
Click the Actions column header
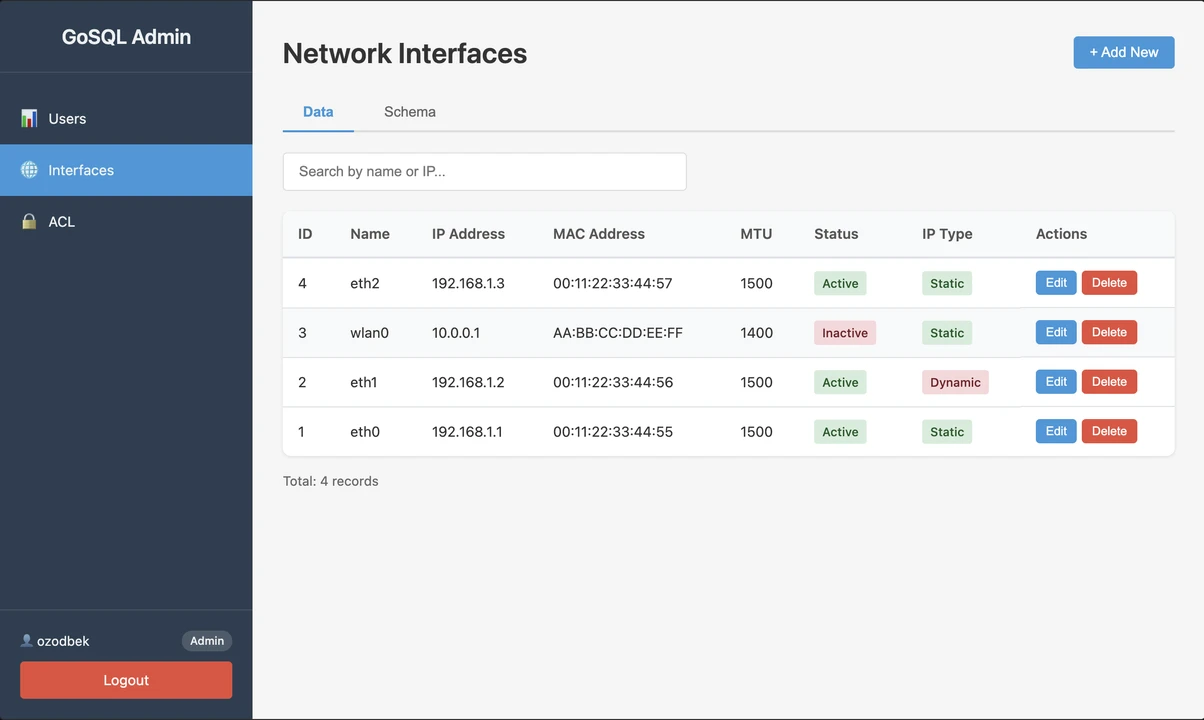tap(1061, 234)
